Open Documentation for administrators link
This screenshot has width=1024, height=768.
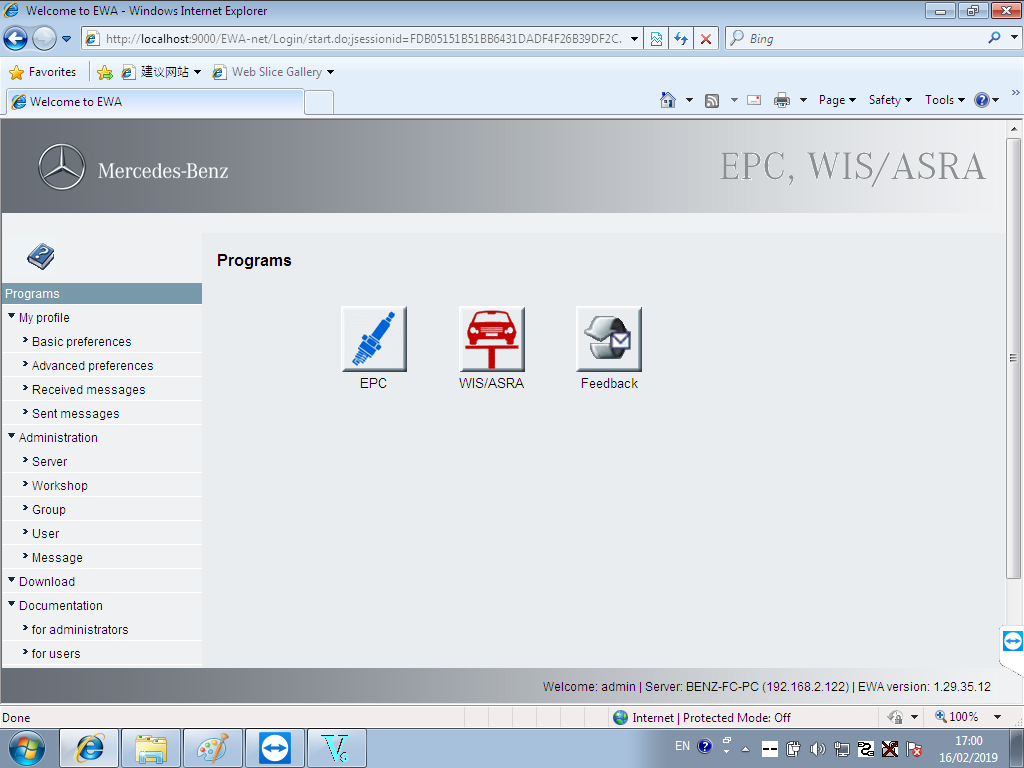point(80,630)
